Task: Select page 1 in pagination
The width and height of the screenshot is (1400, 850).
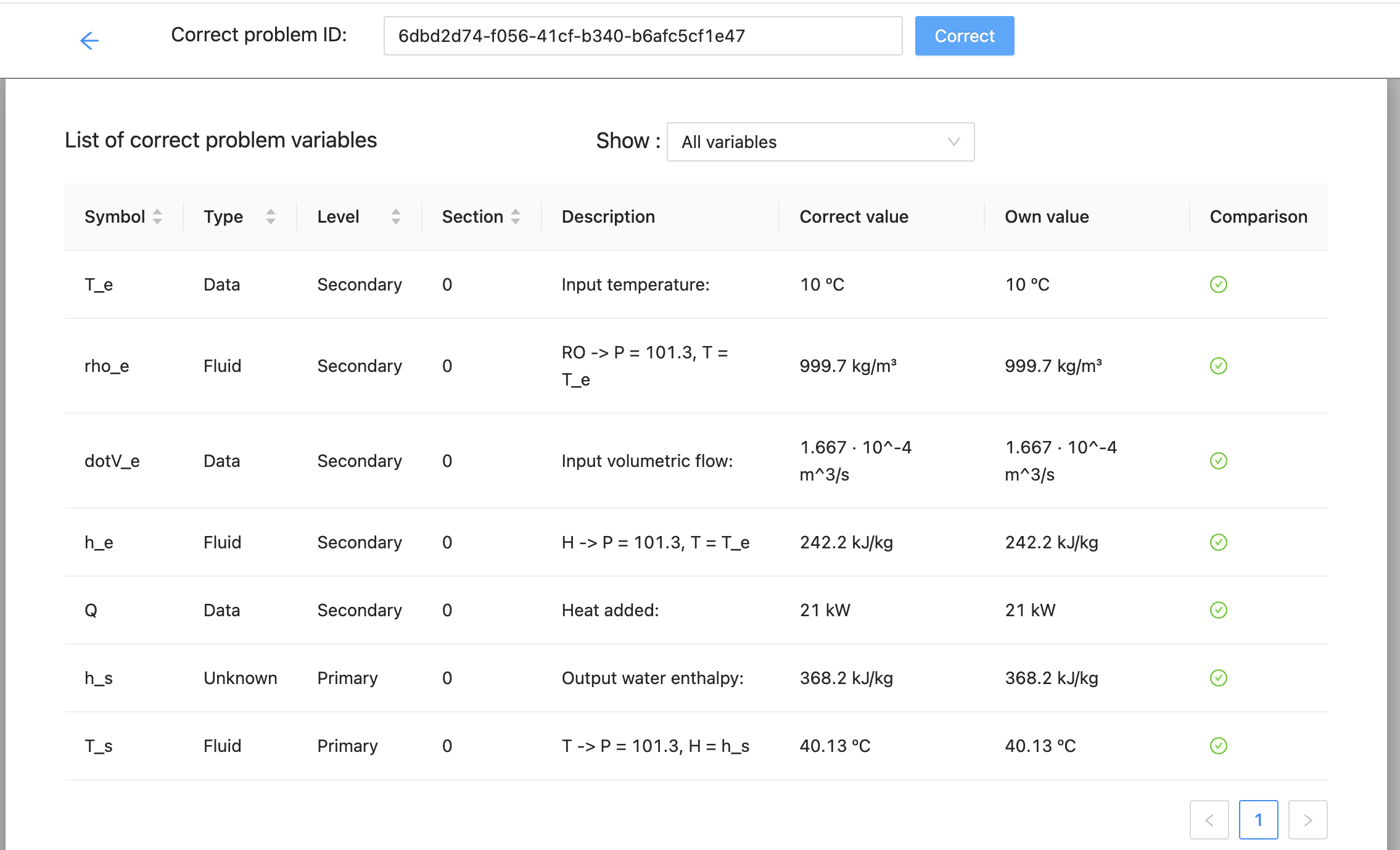Action: pos(1258,820)
